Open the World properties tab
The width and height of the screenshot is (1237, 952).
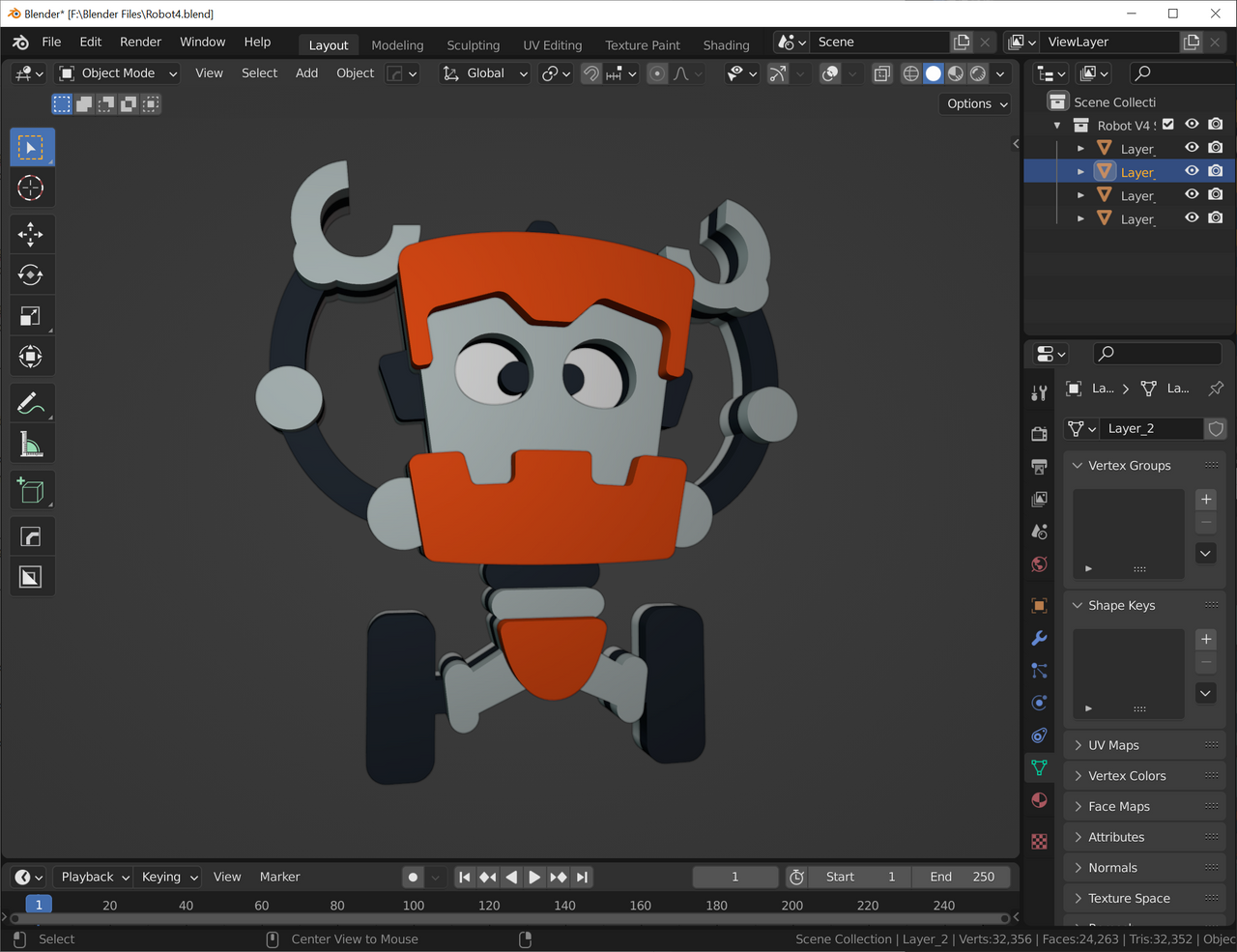(x=1039, y=564)
